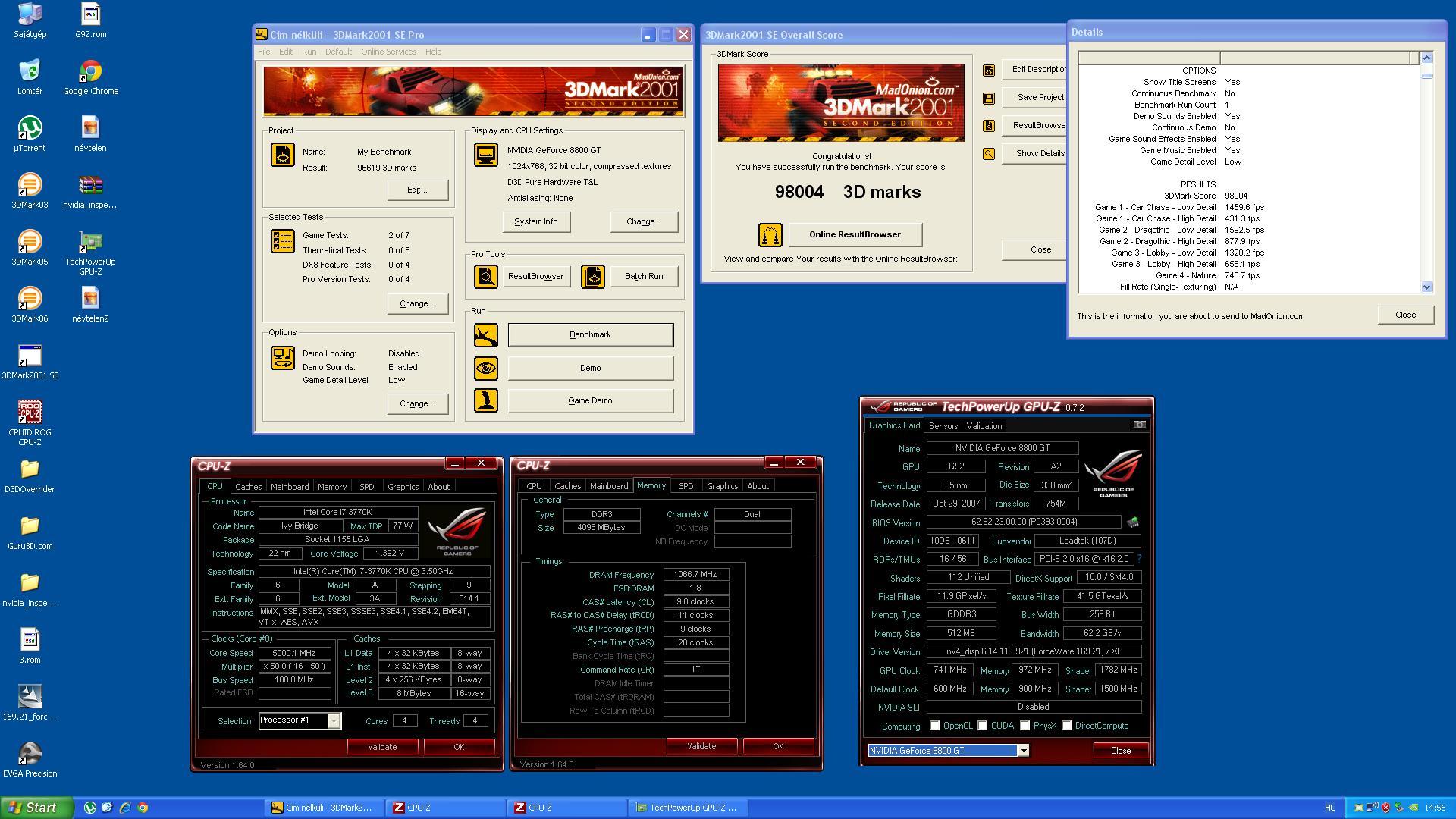Launch CPUID ROG CPU-Z desktop shortcut
The image size is (1456, 819).
[x=30, y=423]
